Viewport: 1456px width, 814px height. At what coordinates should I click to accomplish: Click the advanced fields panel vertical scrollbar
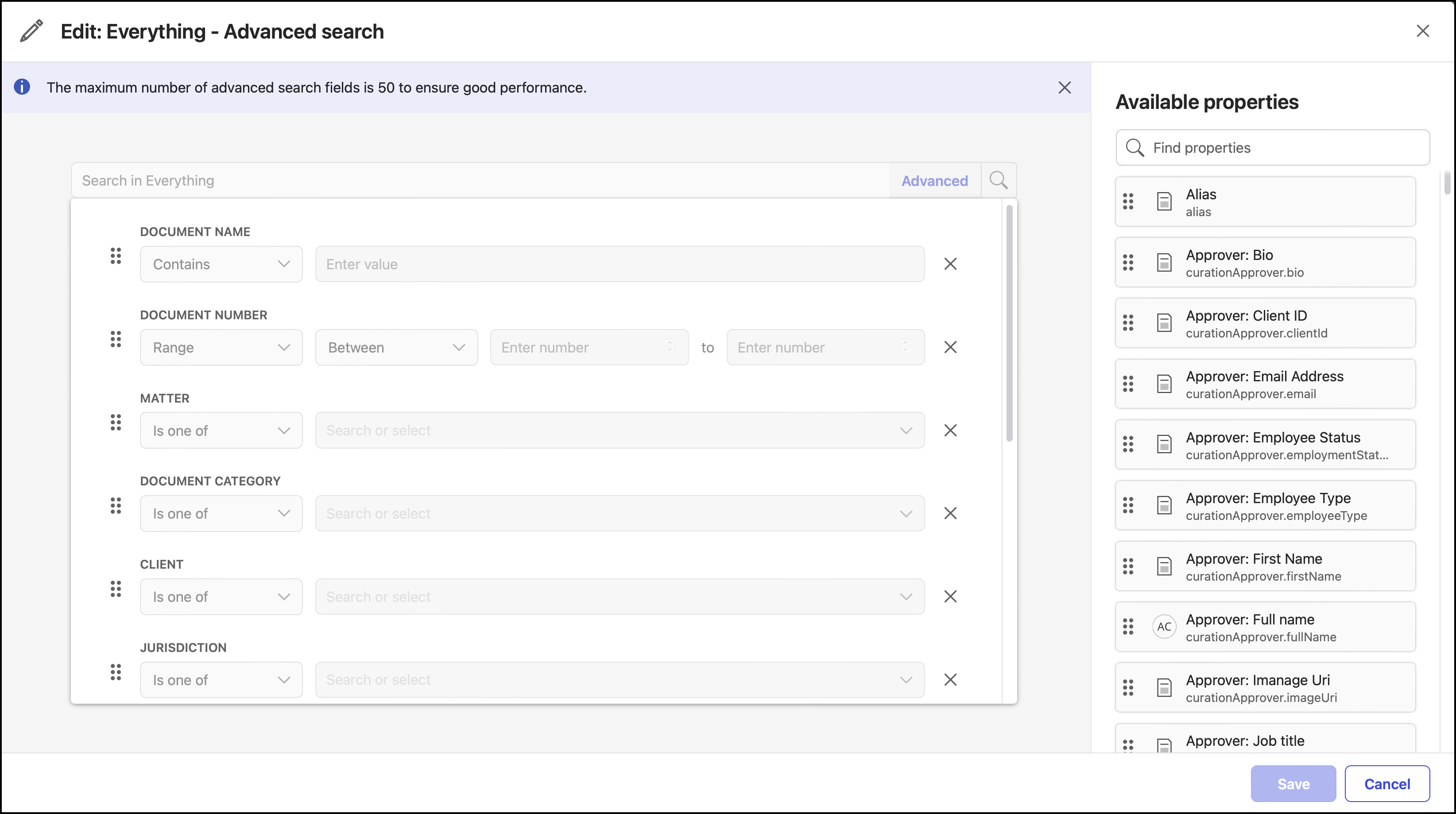point(1010,322)
